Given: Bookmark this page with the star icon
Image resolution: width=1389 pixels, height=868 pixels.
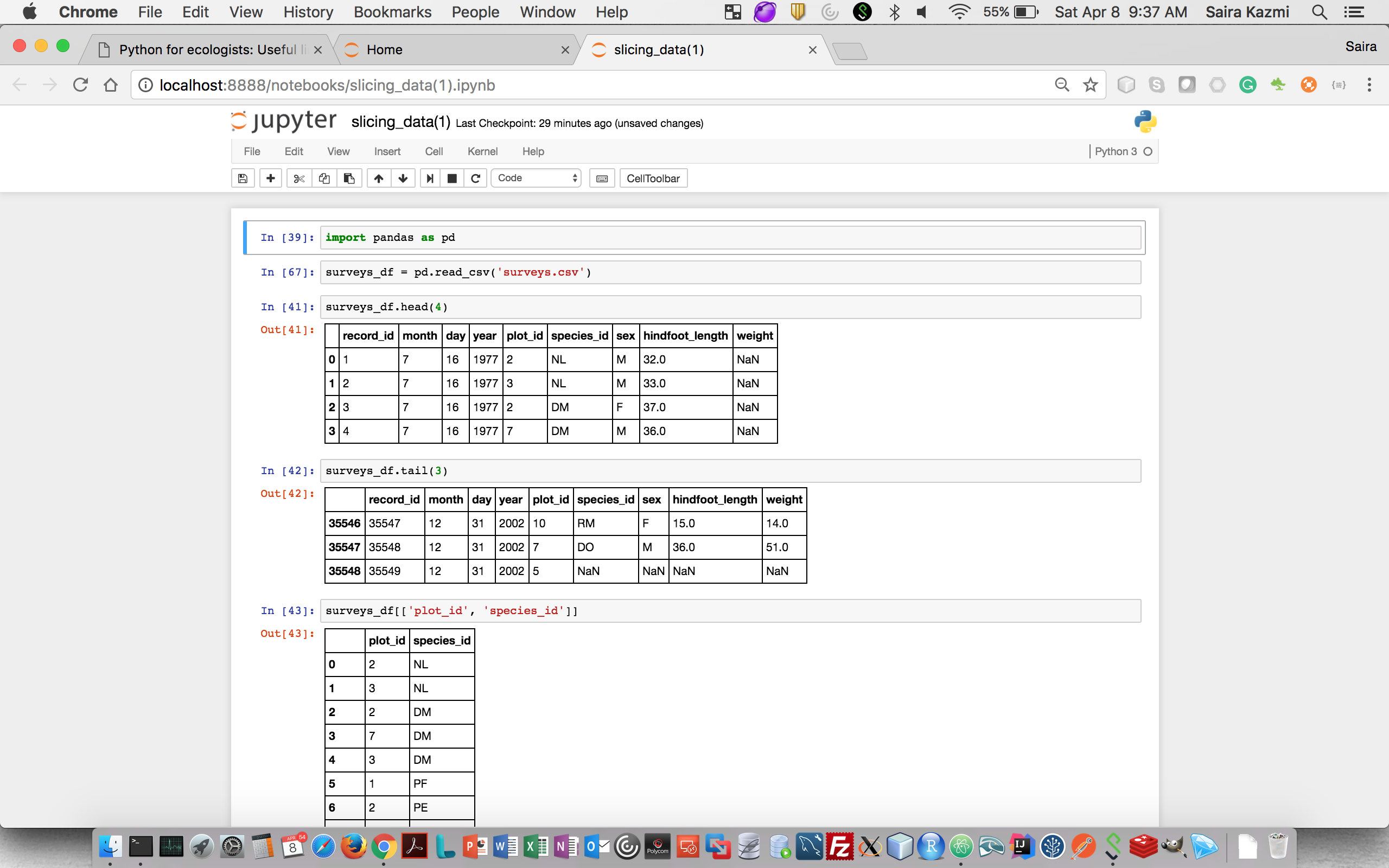Looking at the screenshot, I should (x=1090, y=86).
